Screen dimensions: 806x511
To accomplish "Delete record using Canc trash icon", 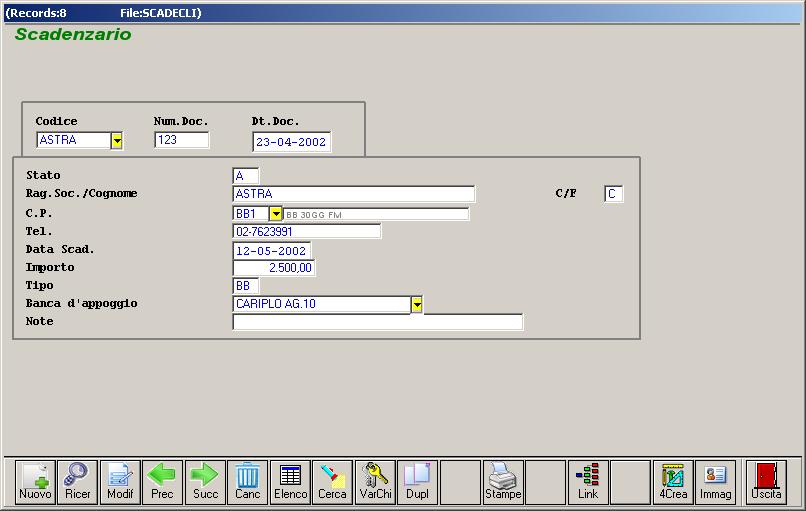I will click(248, 482).
